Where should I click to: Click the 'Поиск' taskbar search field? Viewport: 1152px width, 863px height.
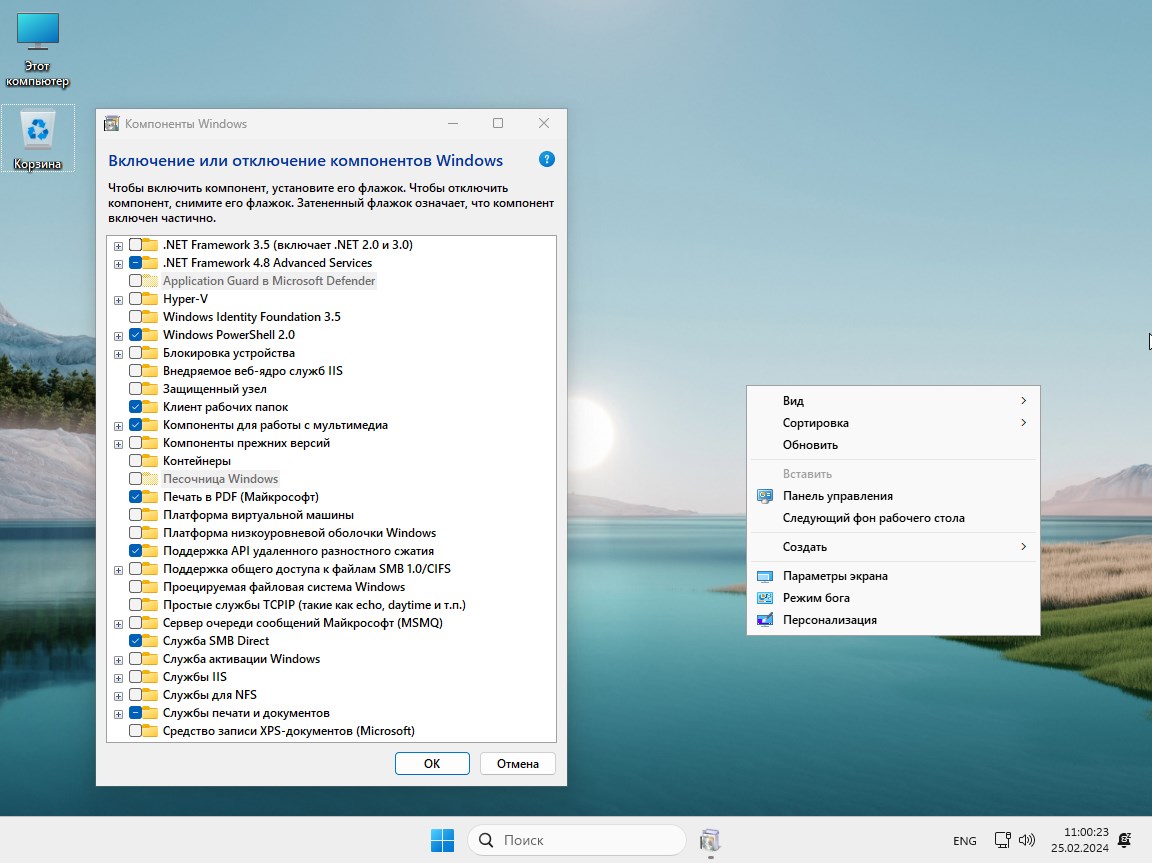coord(577,841)
